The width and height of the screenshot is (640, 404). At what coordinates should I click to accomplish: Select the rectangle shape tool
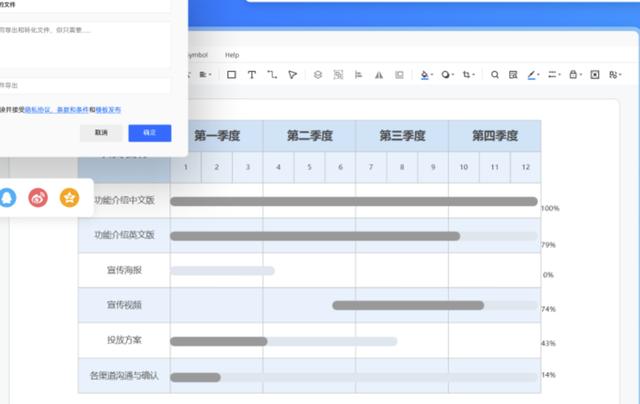click(231, 75)
